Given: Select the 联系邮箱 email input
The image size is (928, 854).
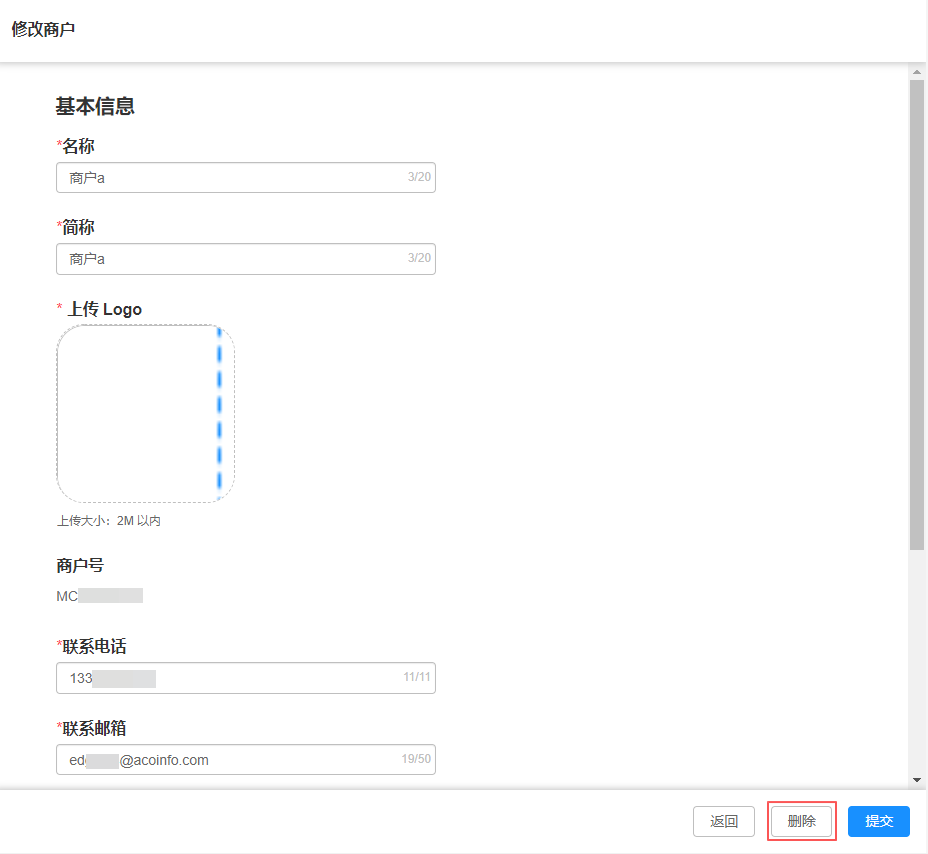Looking at the screenshot, I should (235, 760).
